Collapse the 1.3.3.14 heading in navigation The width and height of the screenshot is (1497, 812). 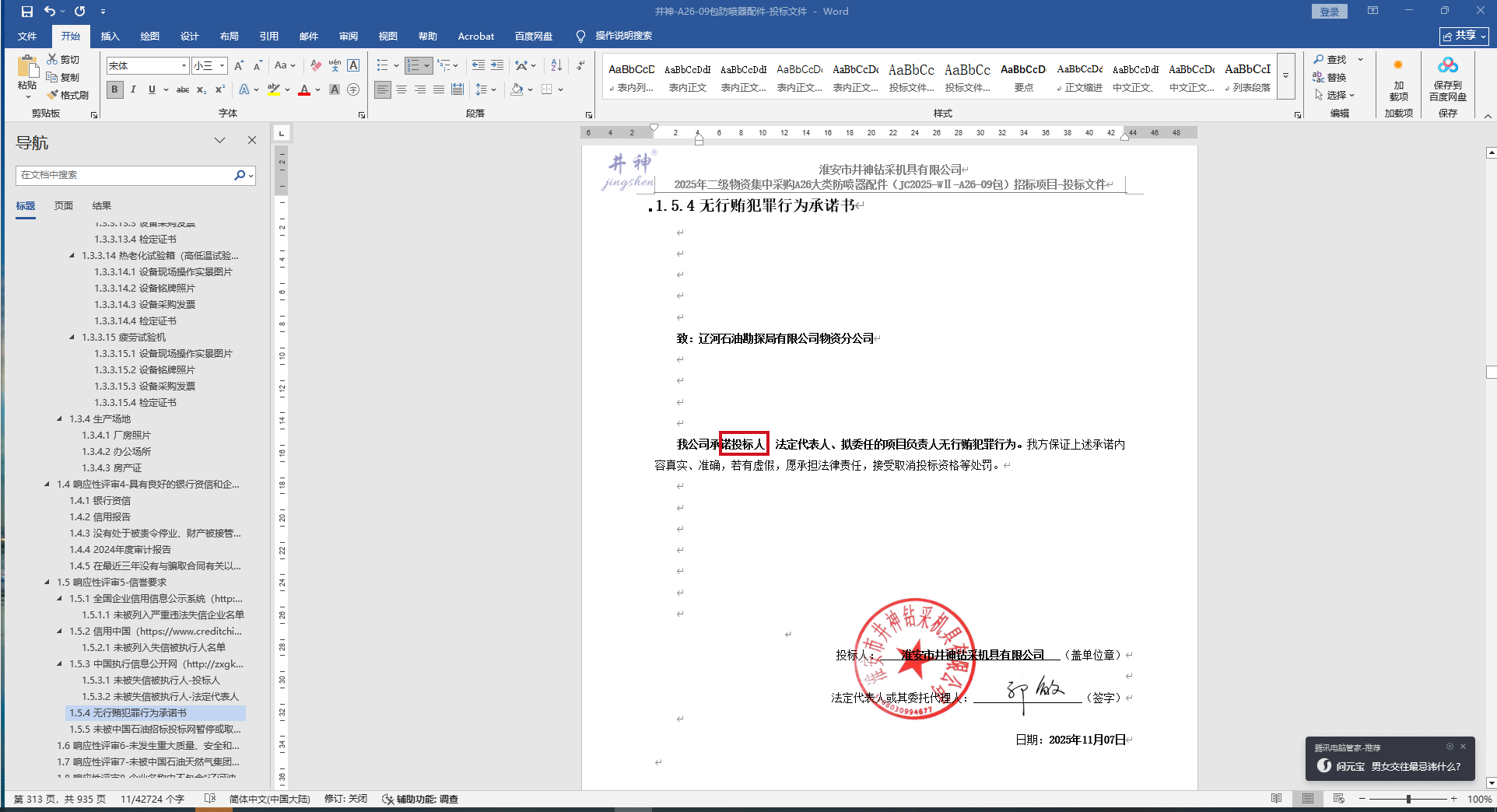tap(72, 256)
